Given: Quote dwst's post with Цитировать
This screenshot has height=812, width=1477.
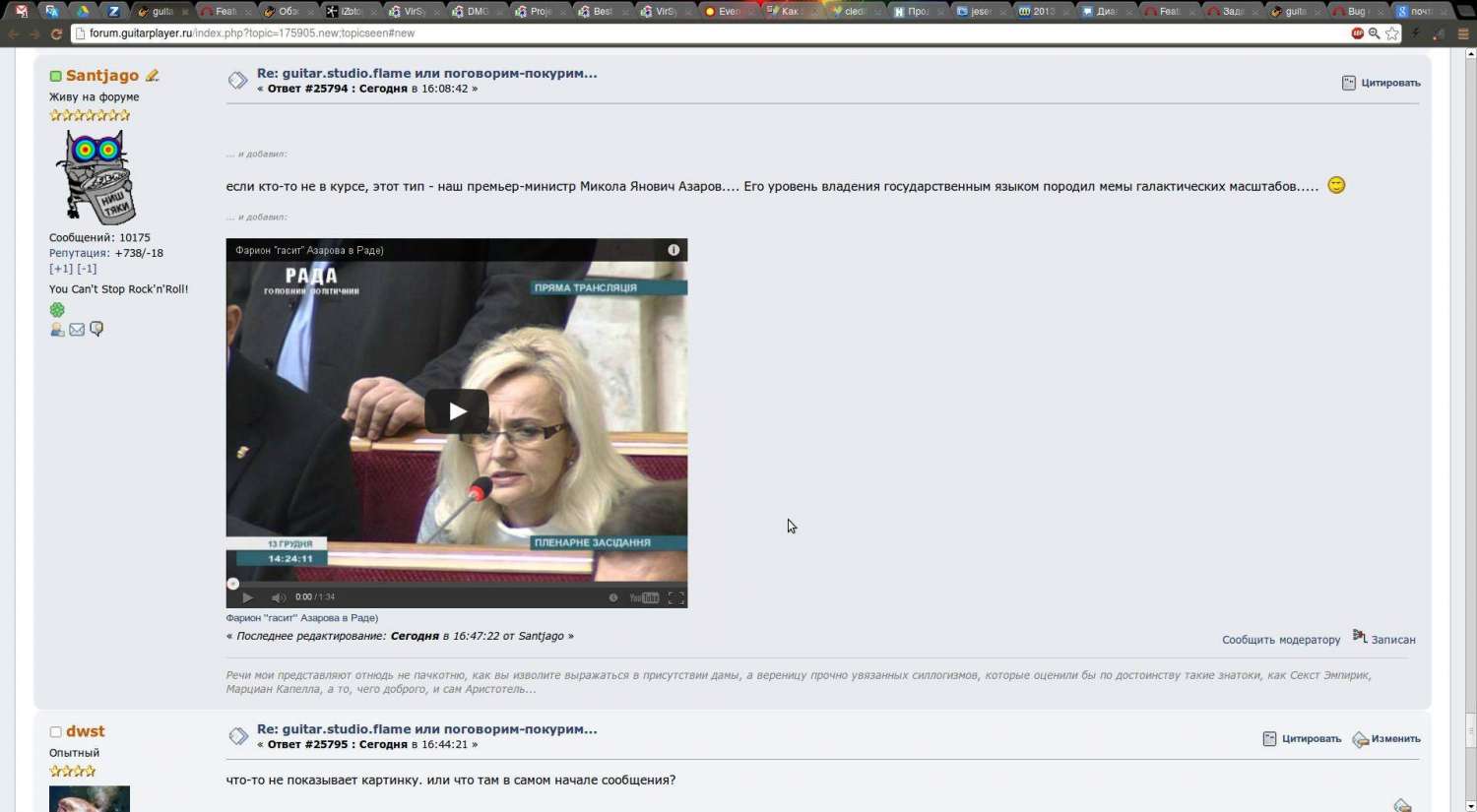Looking at the screenshot, I should pyautogui.click(x=1302, y=739).
